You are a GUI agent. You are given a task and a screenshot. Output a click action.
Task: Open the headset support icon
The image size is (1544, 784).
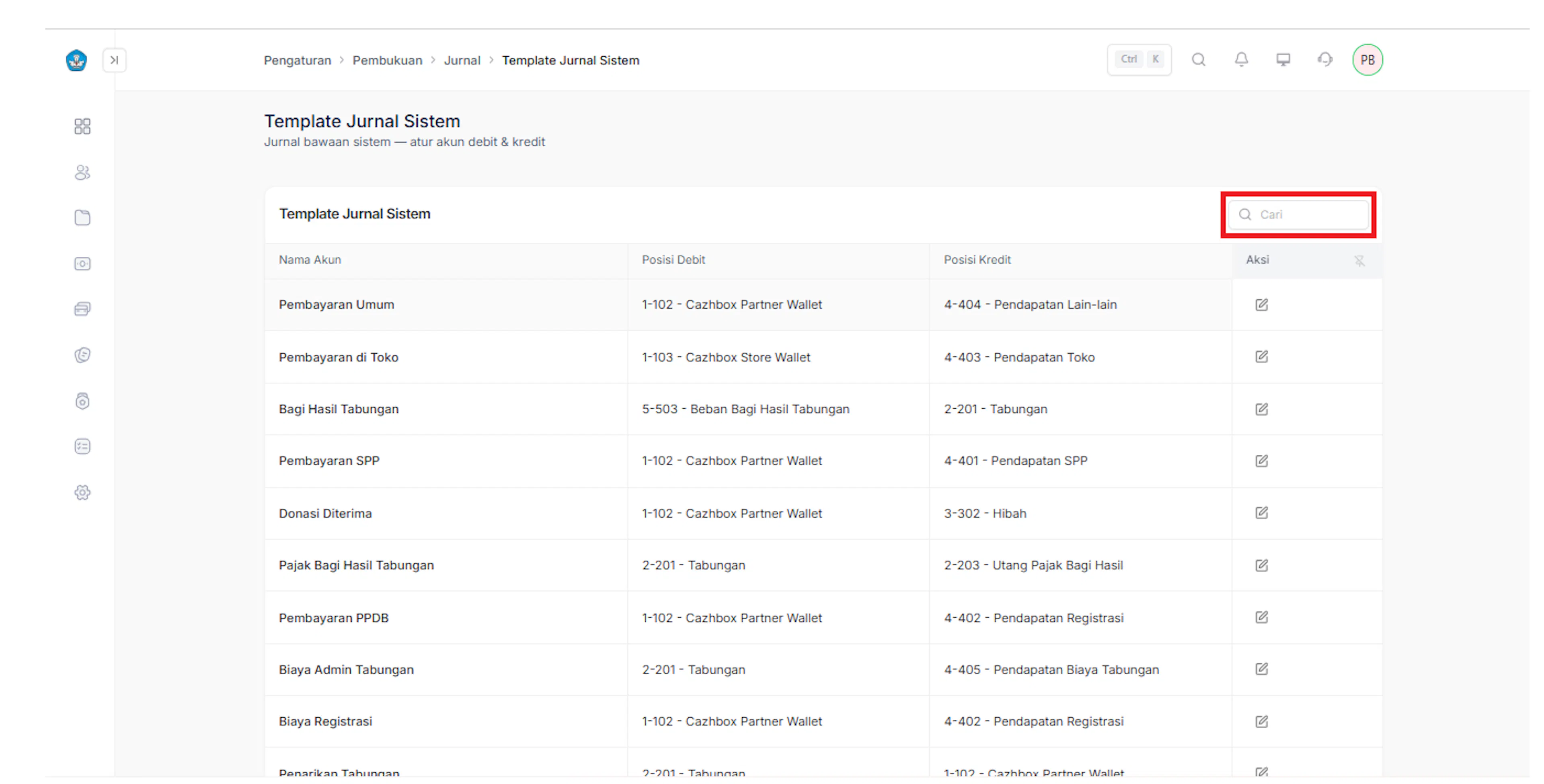pyautogui.click(x=1325, y=59)
